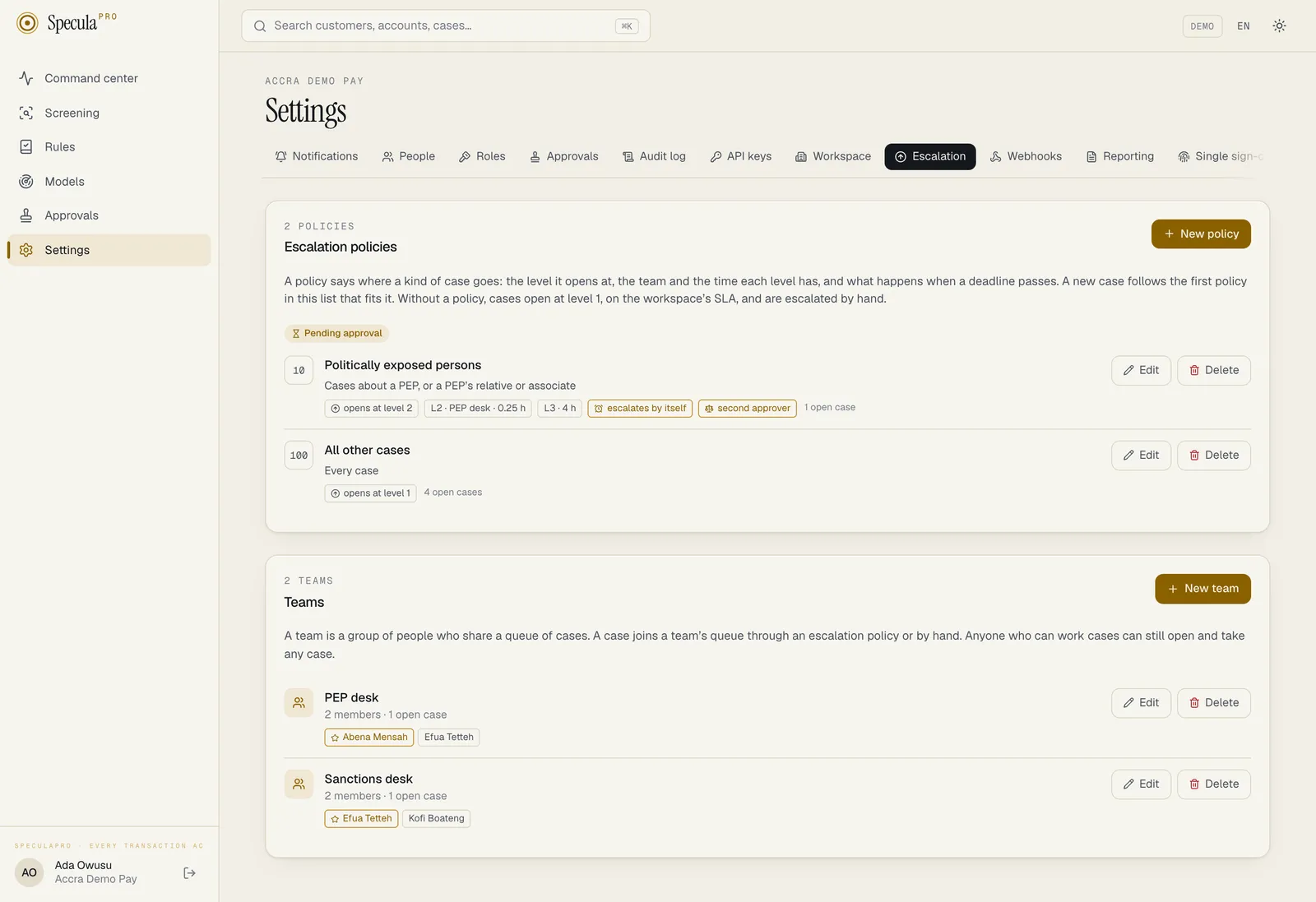Viewport: 1316px width, 902px height.
Task: Create a new escalation policy
Action: pyautogui.click(x=1201, y=234)
